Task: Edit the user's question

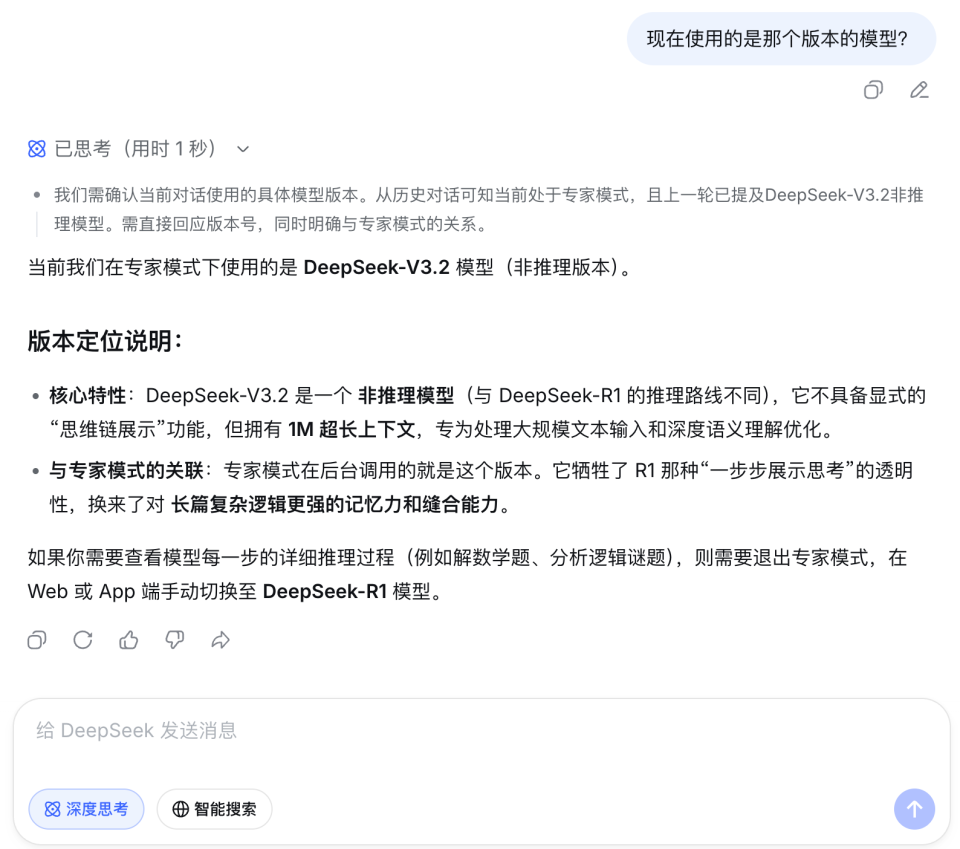Action: tap(919, 90)
